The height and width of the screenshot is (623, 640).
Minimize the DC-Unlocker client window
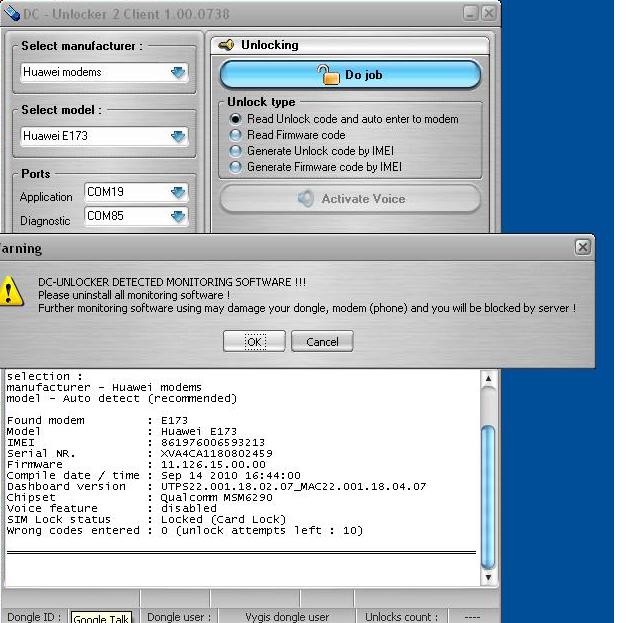pyautogui.click(x=470, y=13)
